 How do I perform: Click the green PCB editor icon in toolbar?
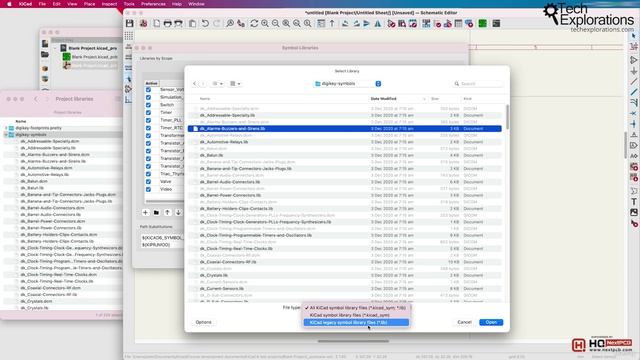482,24
